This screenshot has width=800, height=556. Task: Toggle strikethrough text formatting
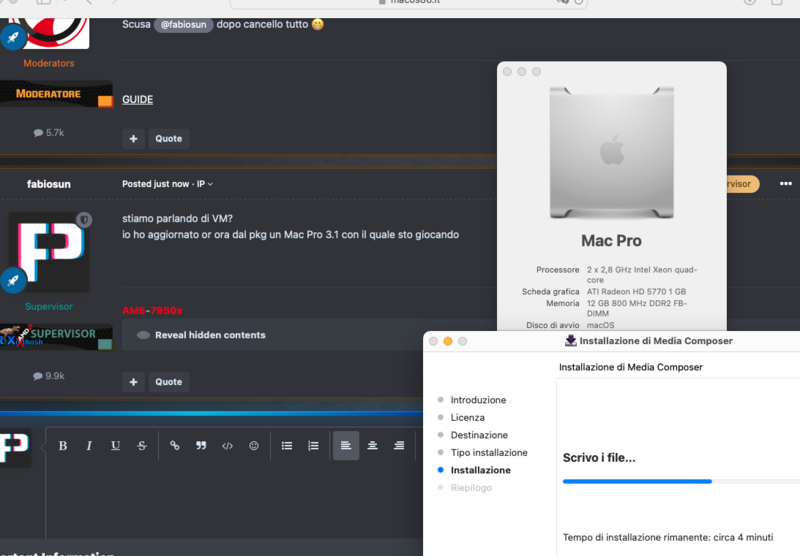tap(141, 446)
